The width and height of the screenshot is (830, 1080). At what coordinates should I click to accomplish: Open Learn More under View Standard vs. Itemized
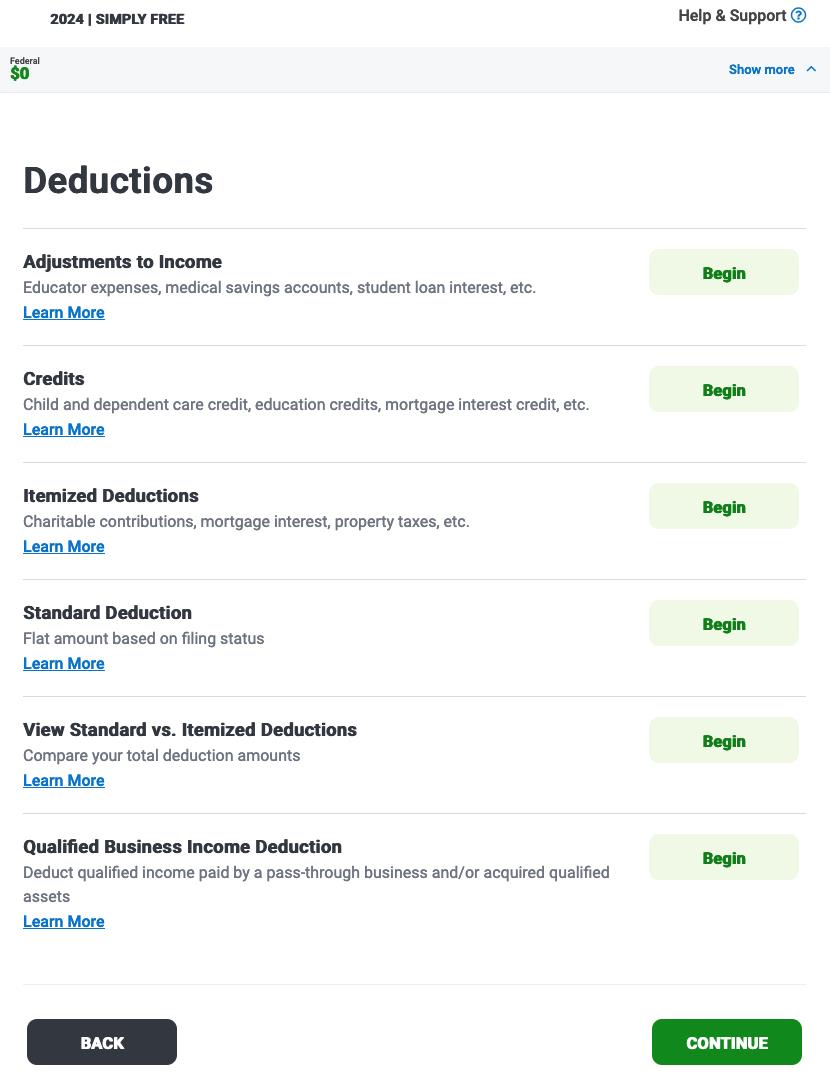tap(63, 780)
